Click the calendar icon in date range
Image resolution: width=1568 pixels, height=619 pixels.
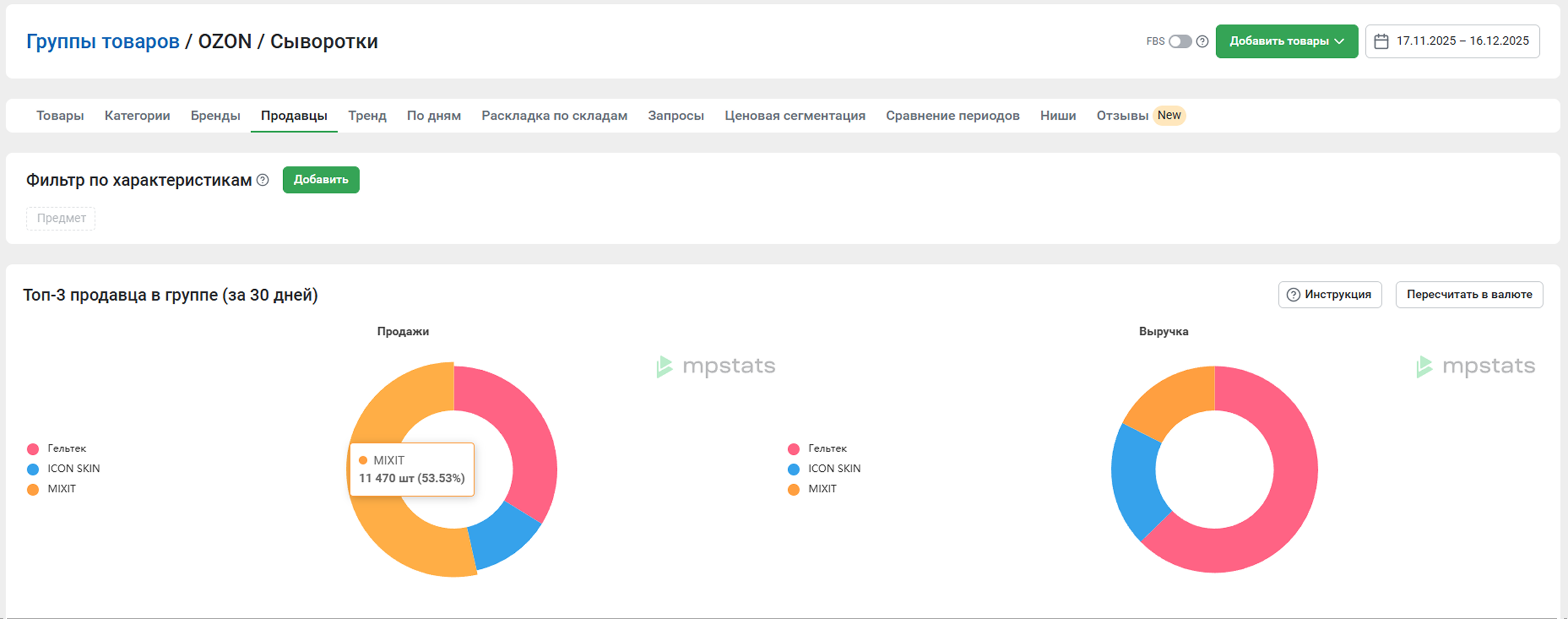[x=1381, y=41]
